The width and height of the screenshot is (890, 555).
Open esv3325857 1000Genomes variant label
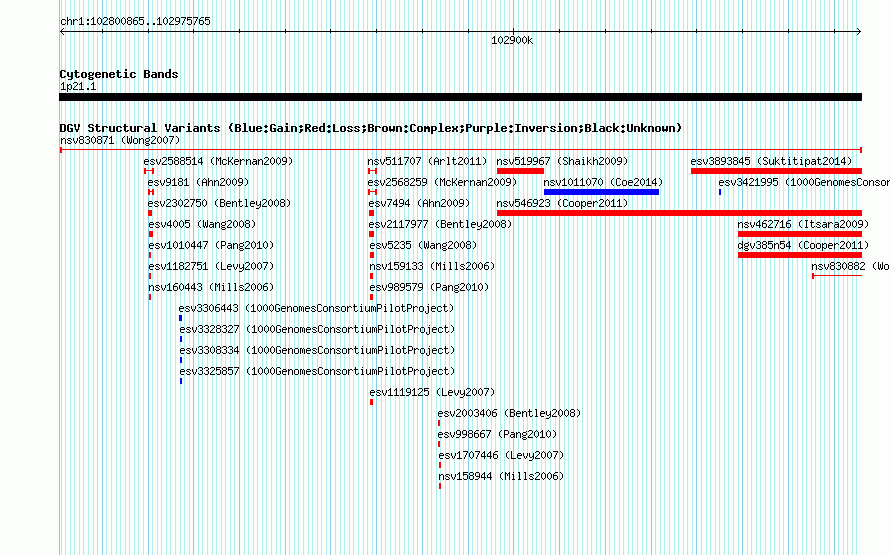(x=317, y=371)
